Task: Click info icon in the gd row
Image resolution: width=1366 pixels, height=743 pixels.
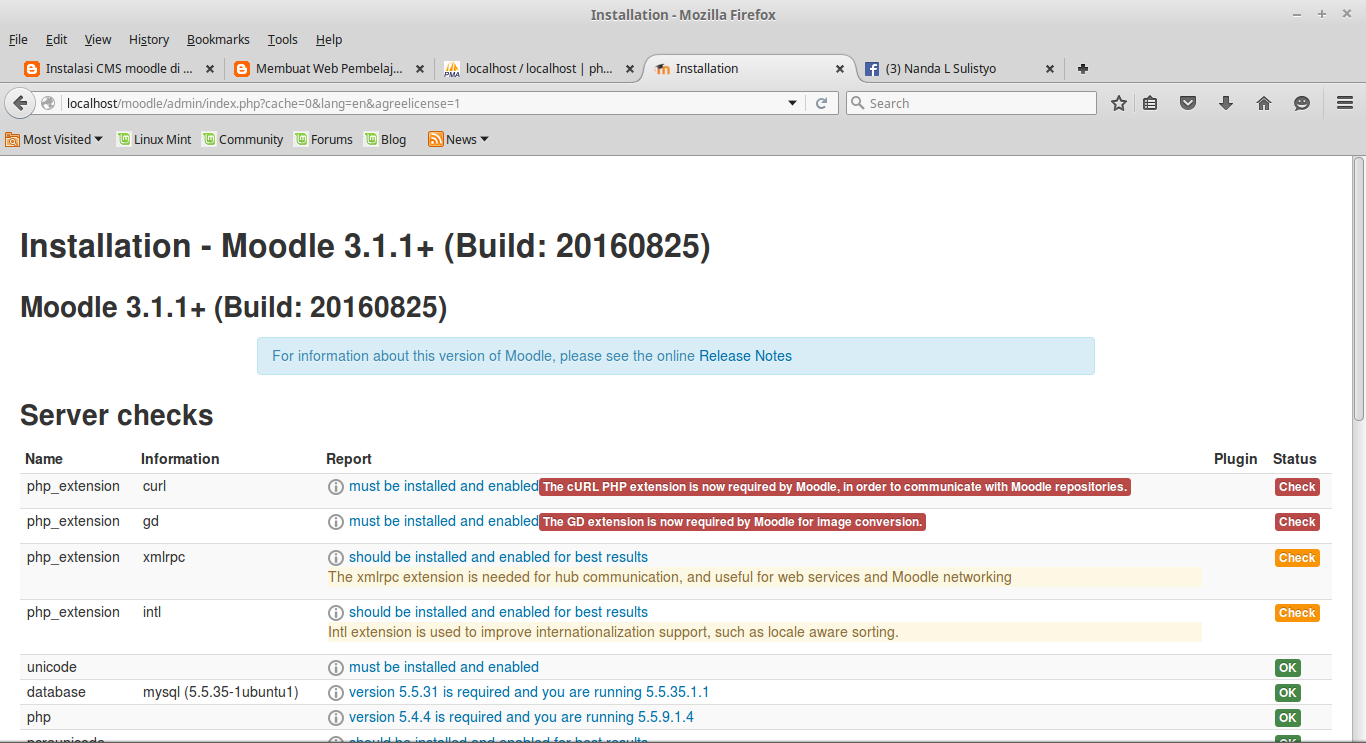Action: 336,522
